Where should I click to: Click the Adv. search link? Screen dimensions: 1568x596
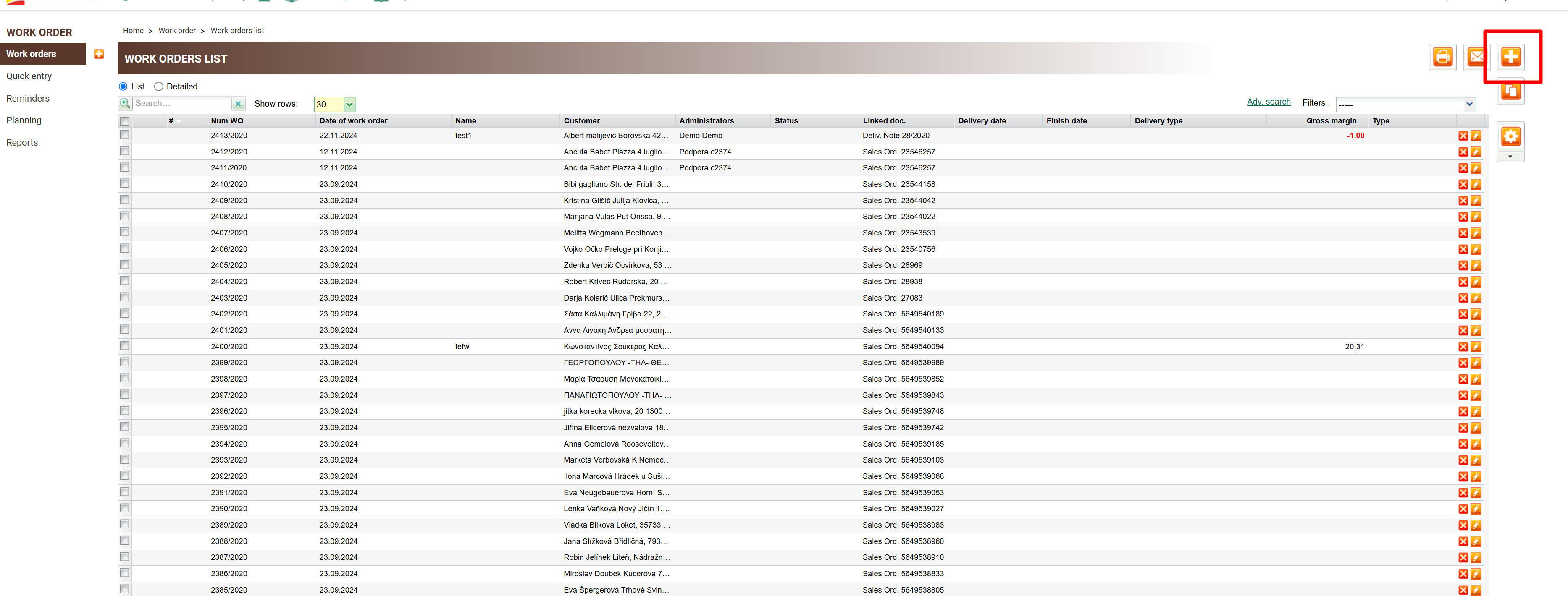point(1269,102)
